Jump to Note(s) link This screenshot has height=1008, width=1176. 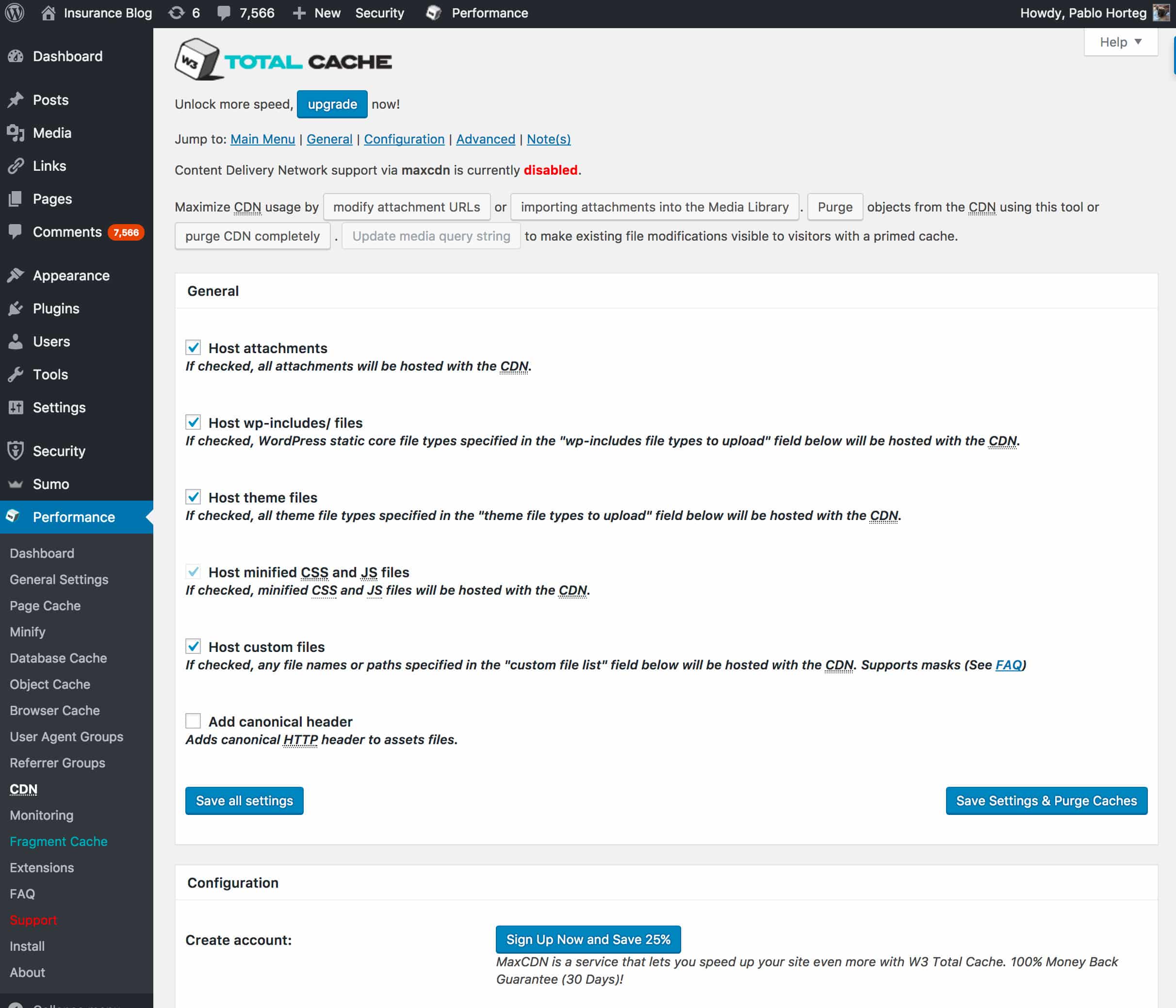tap(549, 139)
